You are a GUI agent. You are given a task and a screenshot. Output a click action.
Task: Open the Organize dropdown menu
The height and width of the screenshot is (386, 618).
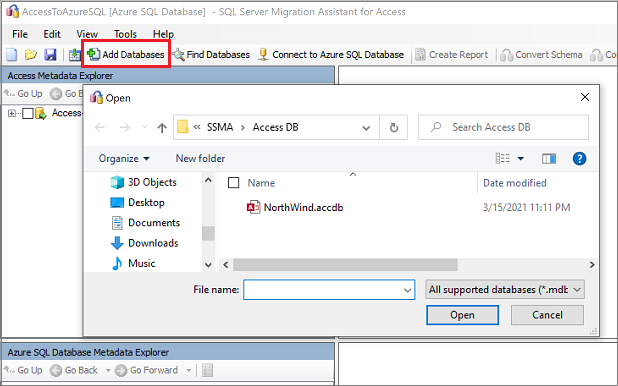click(x=124, y=159)
